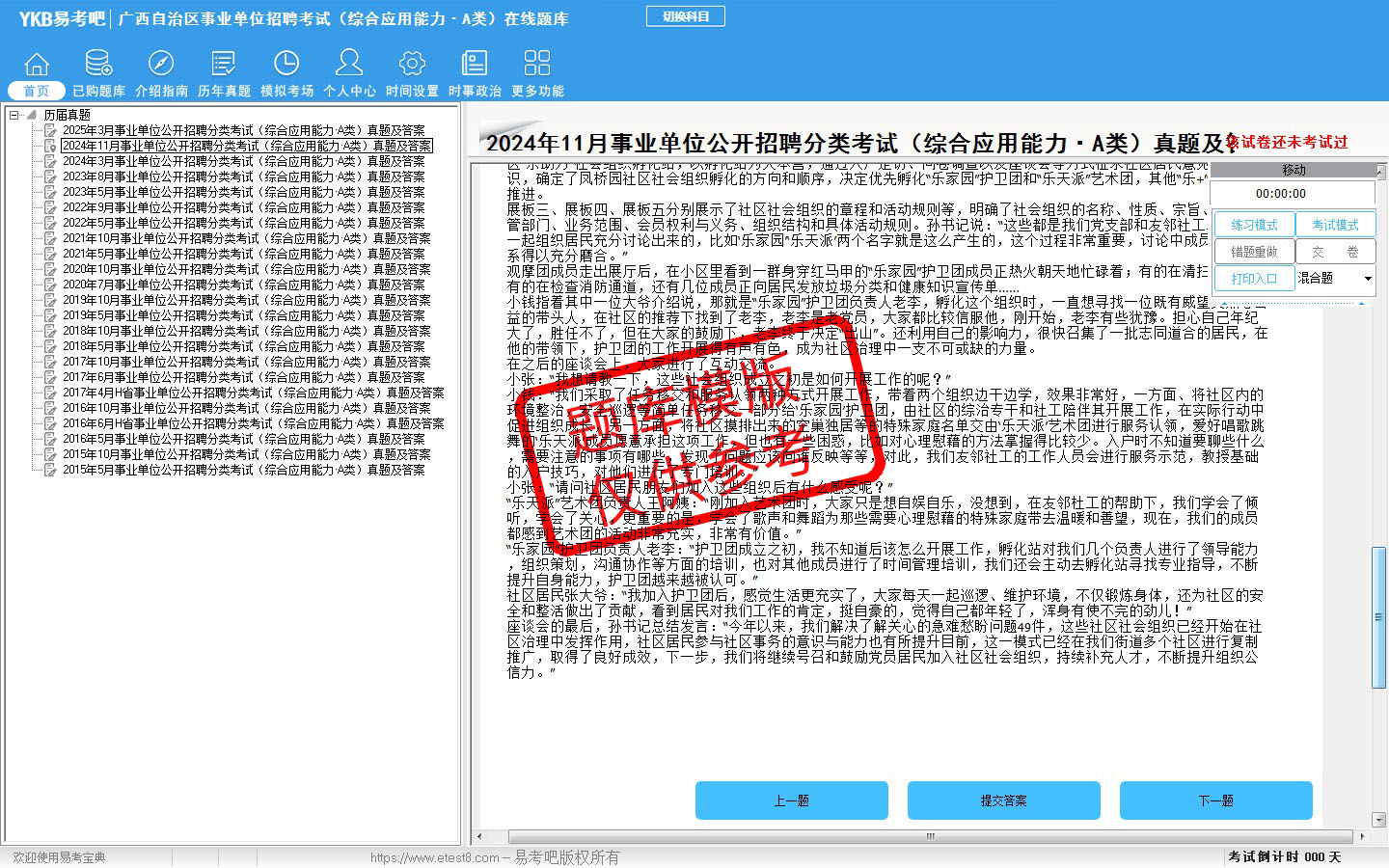Collapse the 历届真题 tree node
The image size is (1389, 868).
pyautogui.click(x=14, y=115)
